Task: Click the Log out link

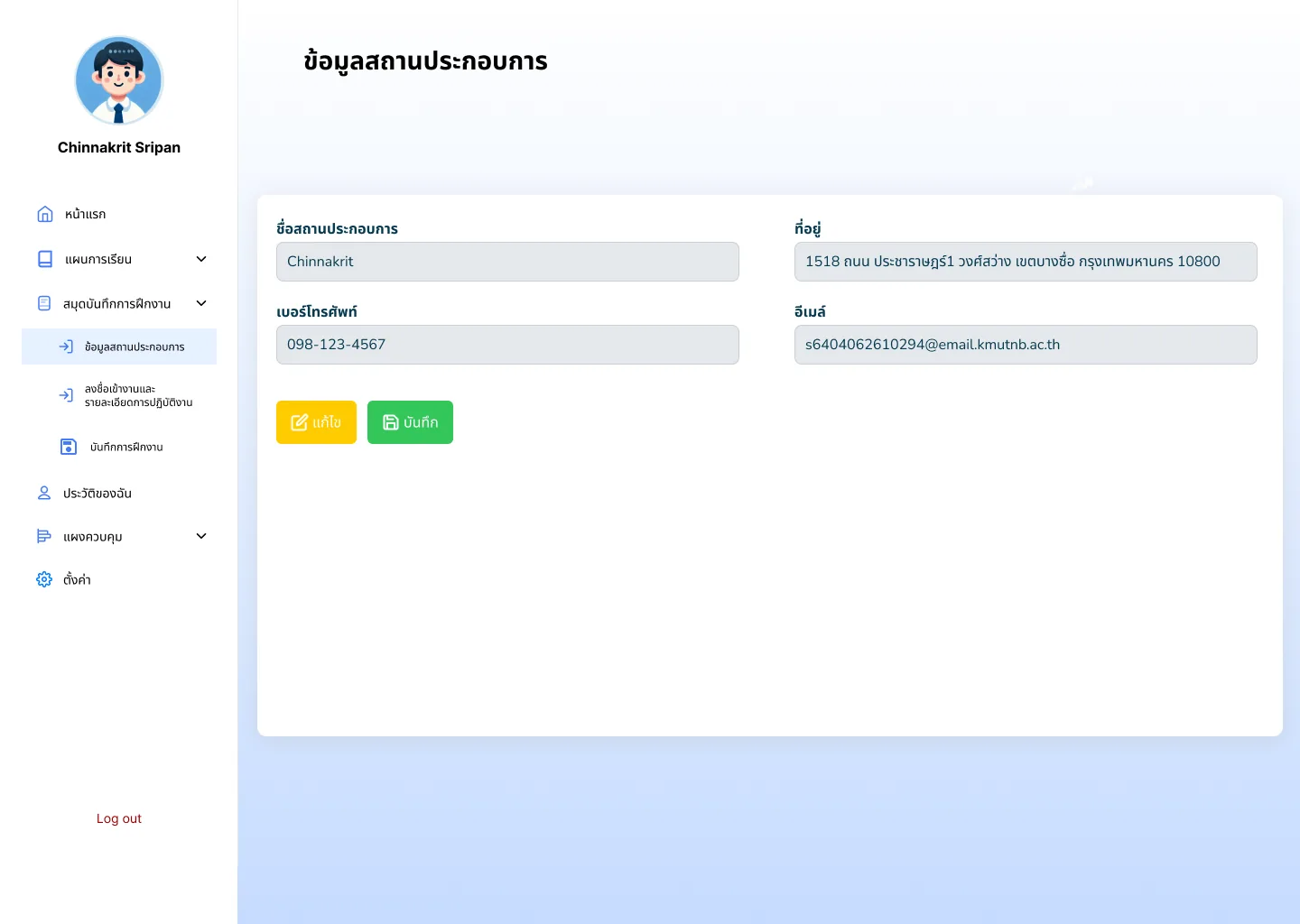Action: [119, 818]
